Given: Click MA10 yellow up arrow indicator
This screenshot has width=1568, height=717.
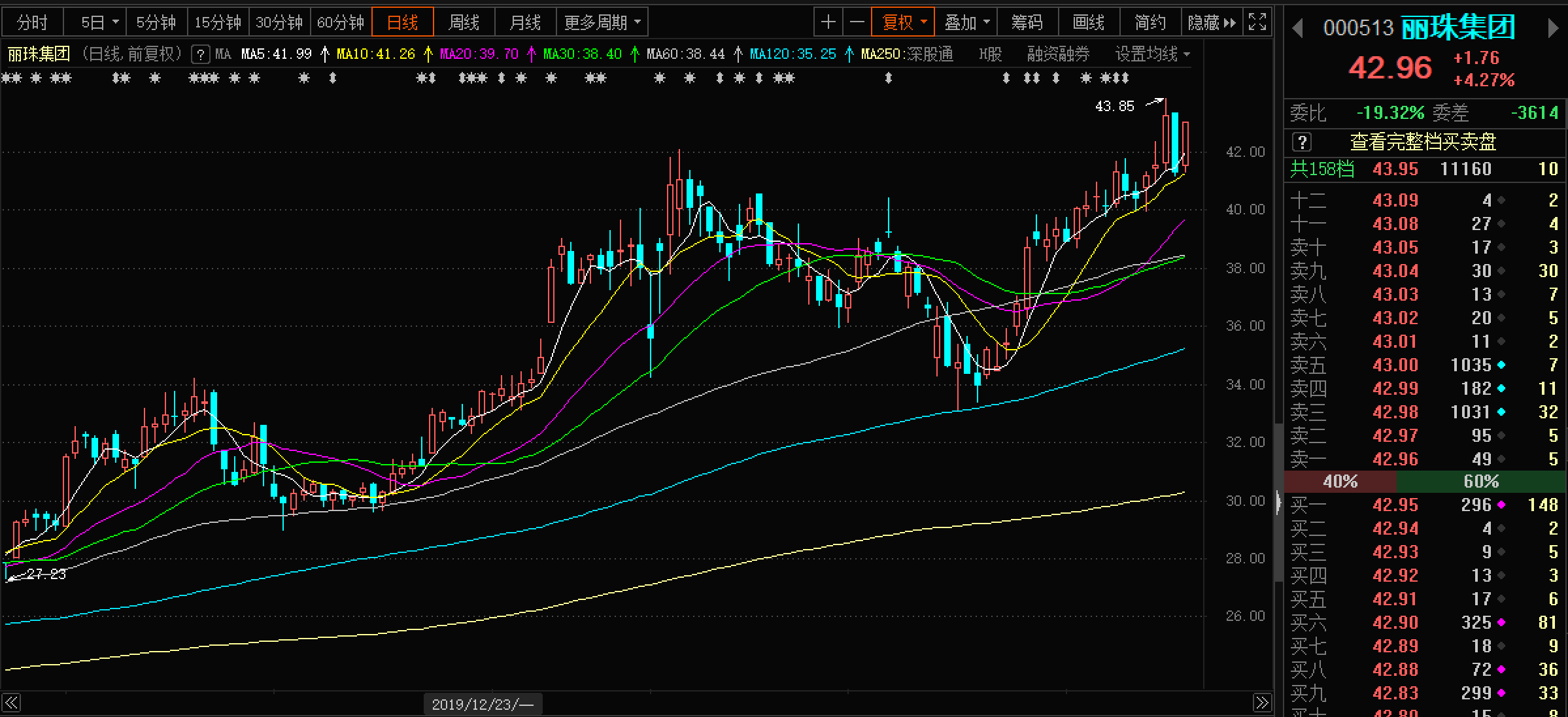Looking at the screenshot, I should 428,54.
